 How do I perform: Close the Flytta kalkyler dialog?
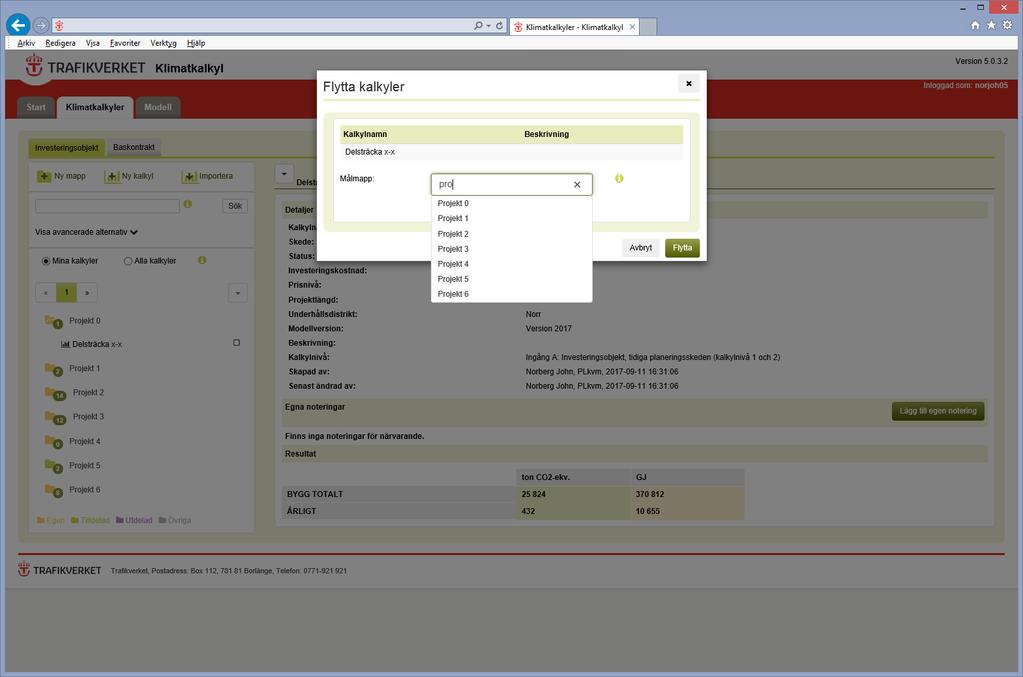tap(688, 83)
